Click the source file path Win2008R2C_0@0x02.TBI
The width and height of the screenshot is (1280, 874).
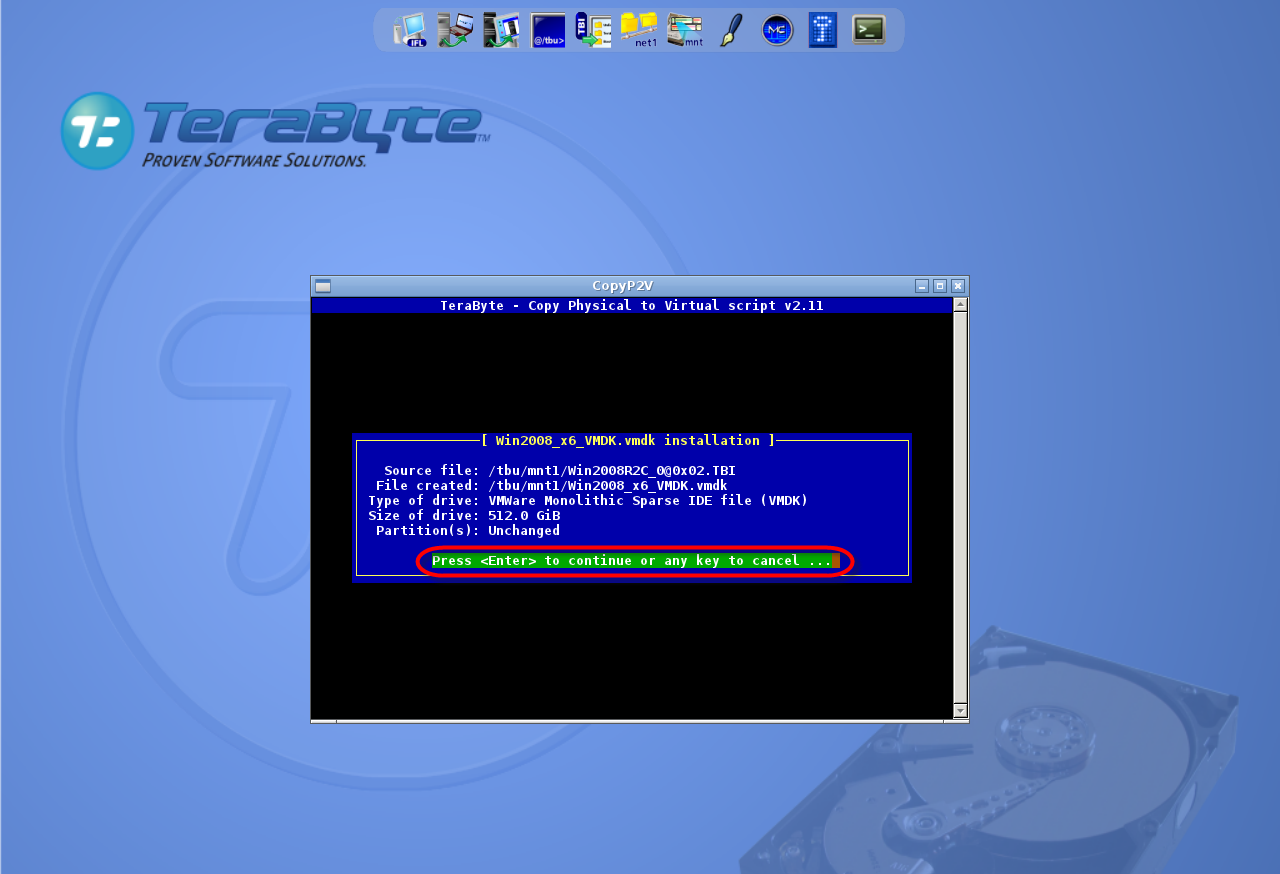tap(612, 471)
